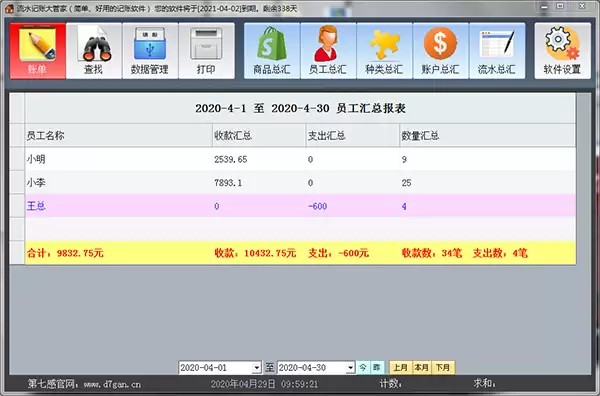Select the 收款汇总 column header
The image size is (600, 396).
click(x=259, y=135)
